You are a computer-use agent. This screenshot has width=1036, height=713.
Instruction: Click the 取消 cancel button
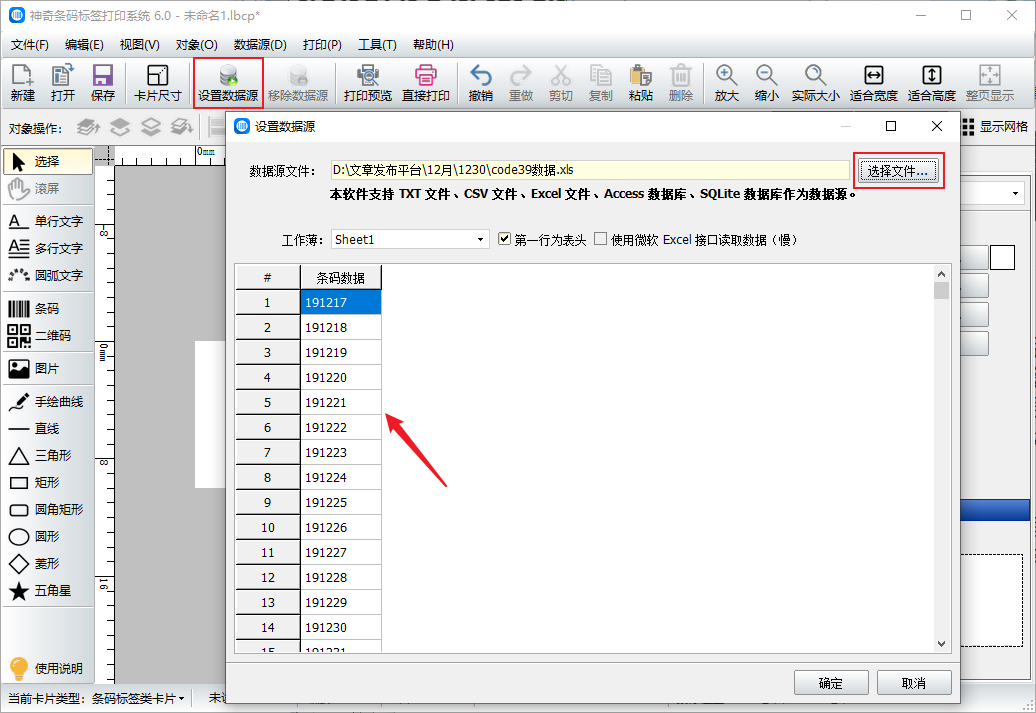[914, 683]
